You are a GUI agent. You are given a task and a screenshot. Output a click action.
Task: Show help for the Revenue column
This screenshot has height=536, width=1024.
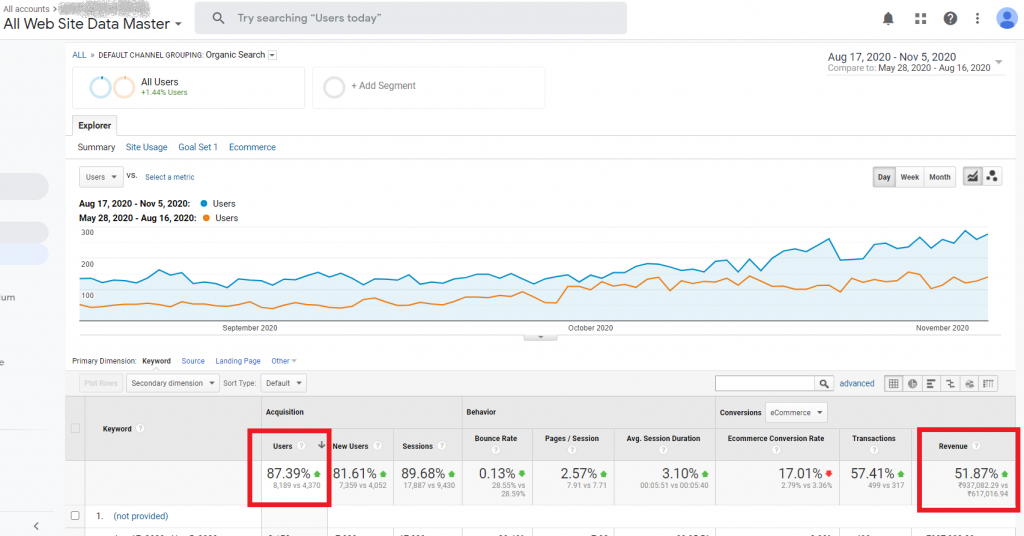pos(976,446)
